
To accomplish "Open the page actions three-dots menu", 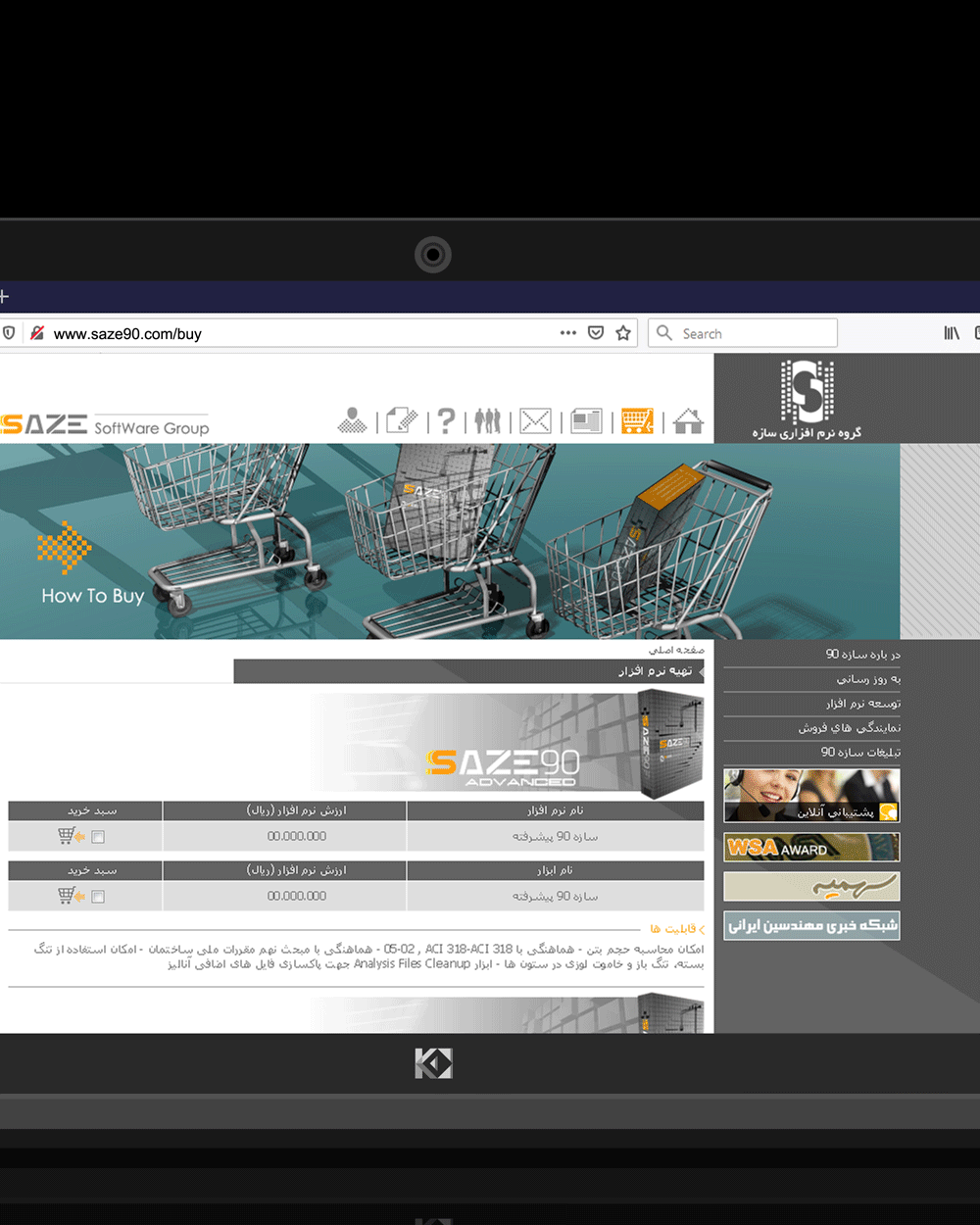I will click(x=568, y=333).
